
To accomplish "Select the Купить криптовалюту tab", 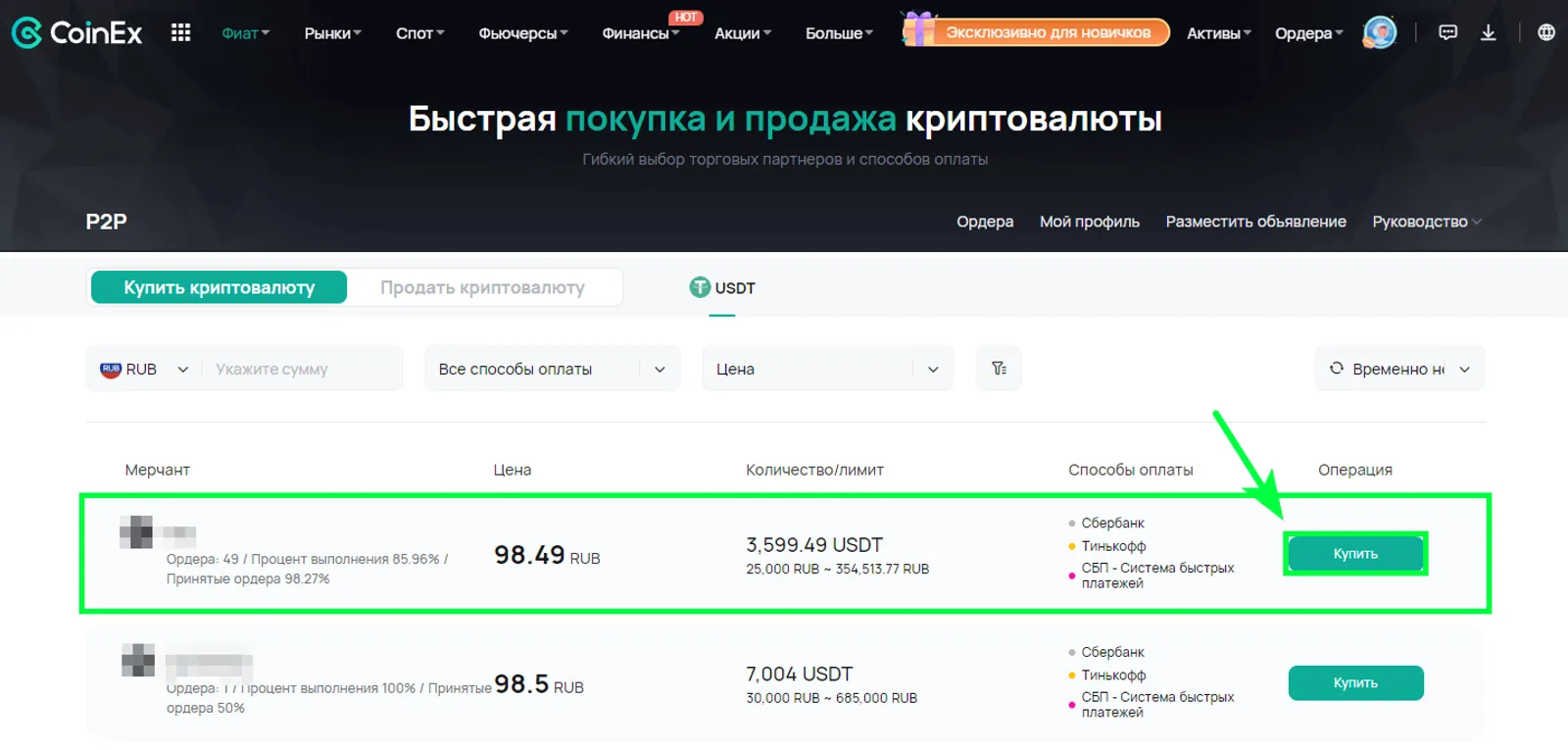I will click(x=219, y=287).
